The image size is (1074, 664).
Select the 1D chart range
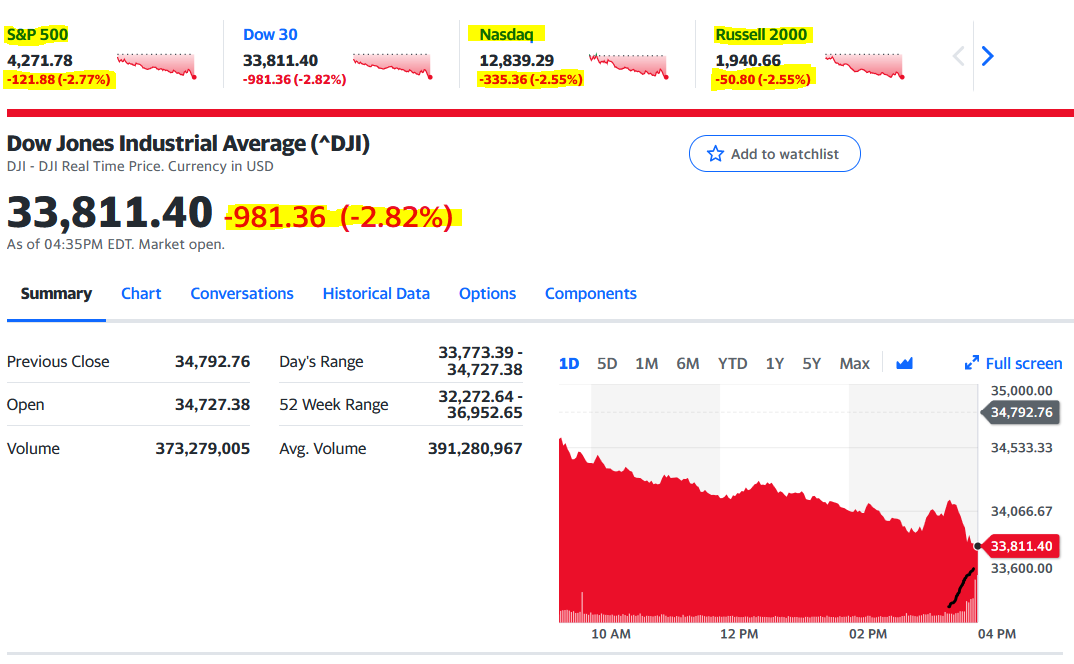(x=569, y=364)
